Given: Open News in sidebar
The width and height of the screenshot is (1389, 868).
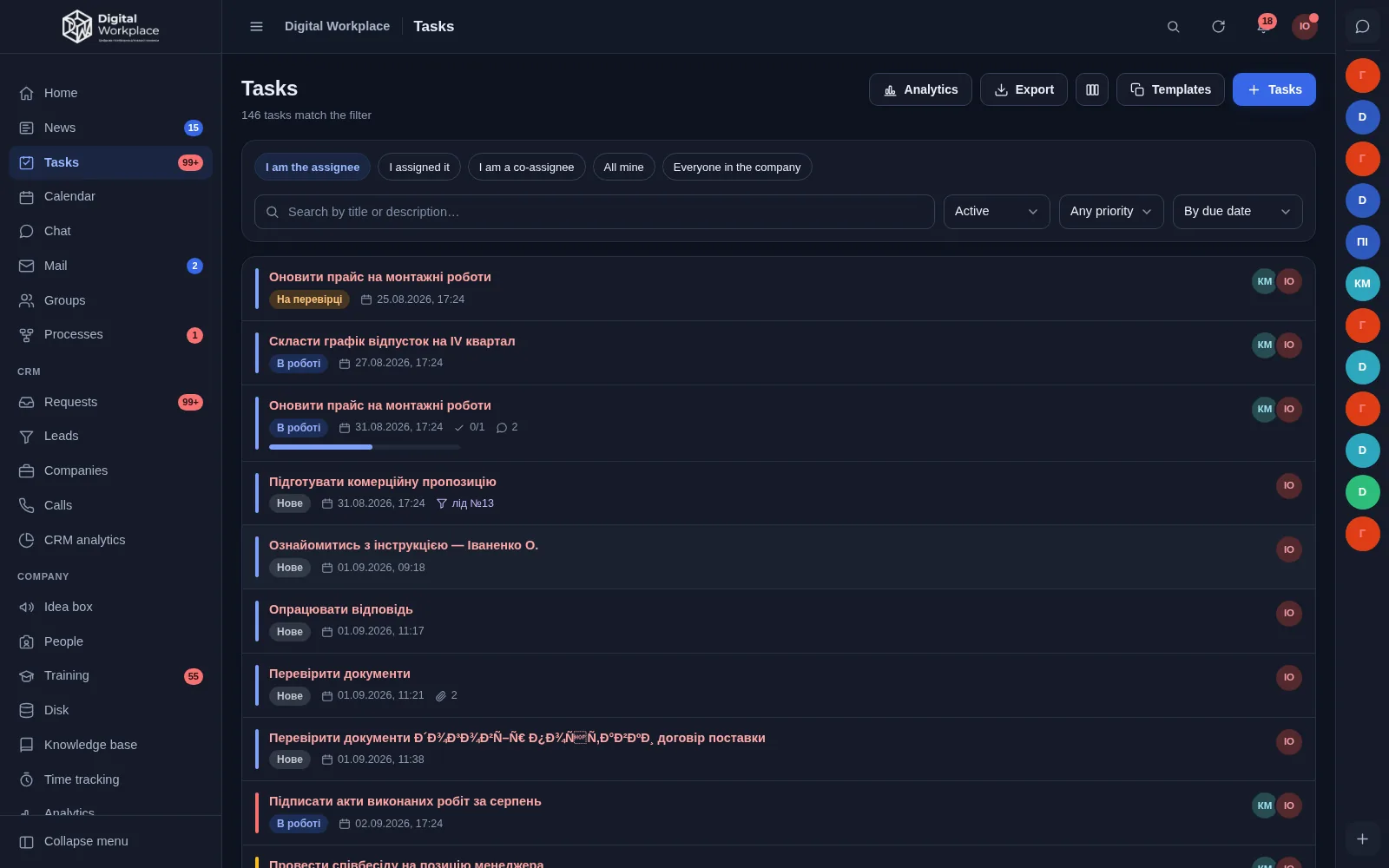Looking at the screenshot, I should point(111,128).
